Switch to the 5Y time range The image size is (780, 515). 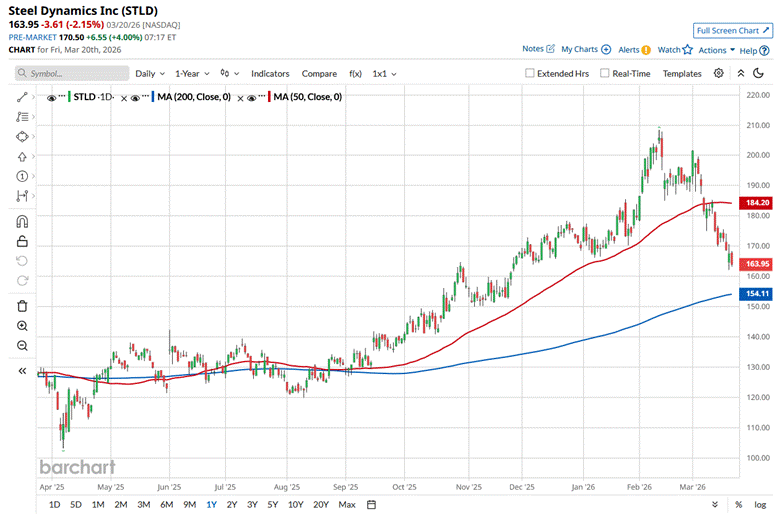pos(272,504)
